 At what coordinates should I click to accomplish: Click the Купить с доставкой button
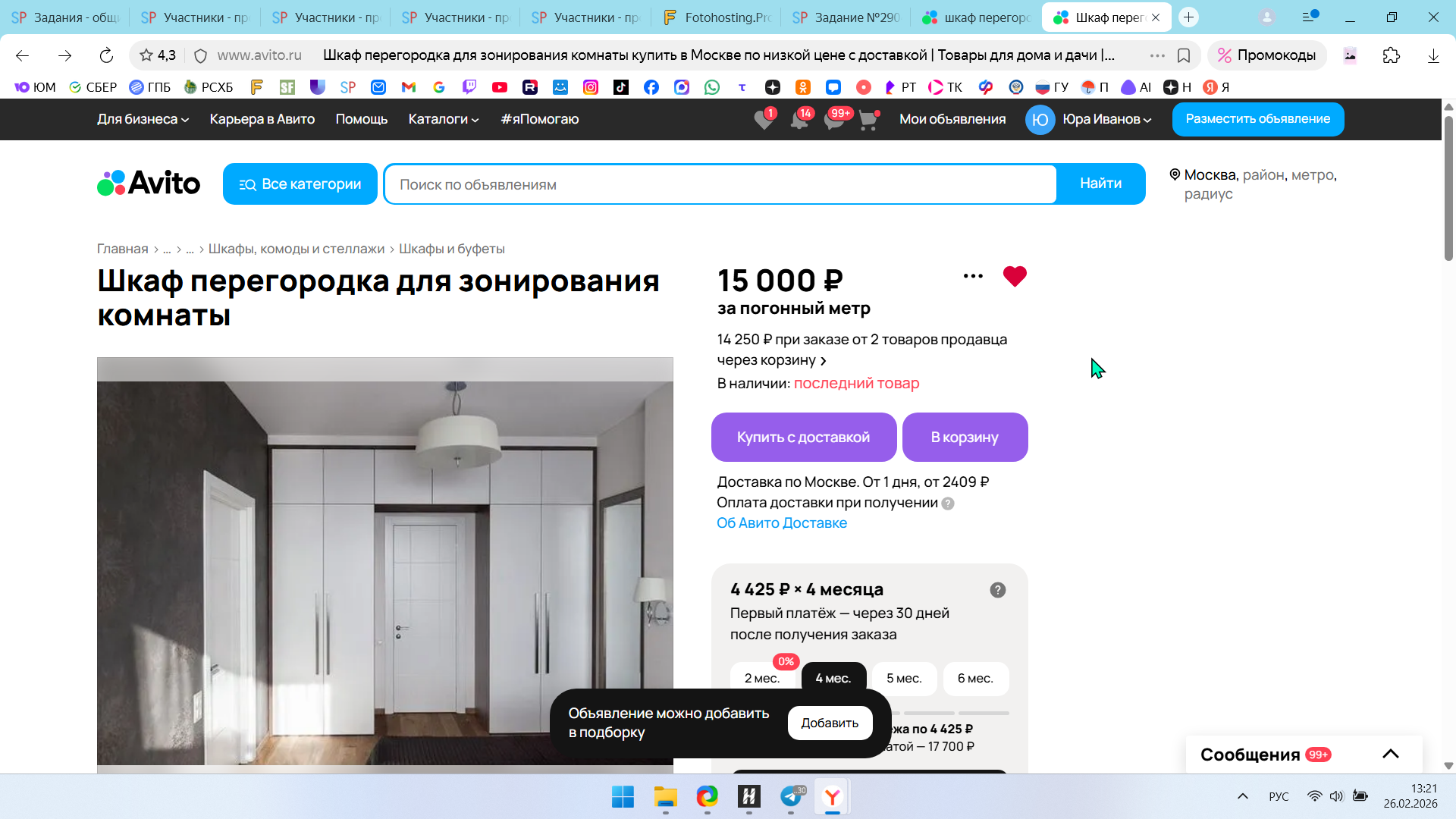click(803, 438)
